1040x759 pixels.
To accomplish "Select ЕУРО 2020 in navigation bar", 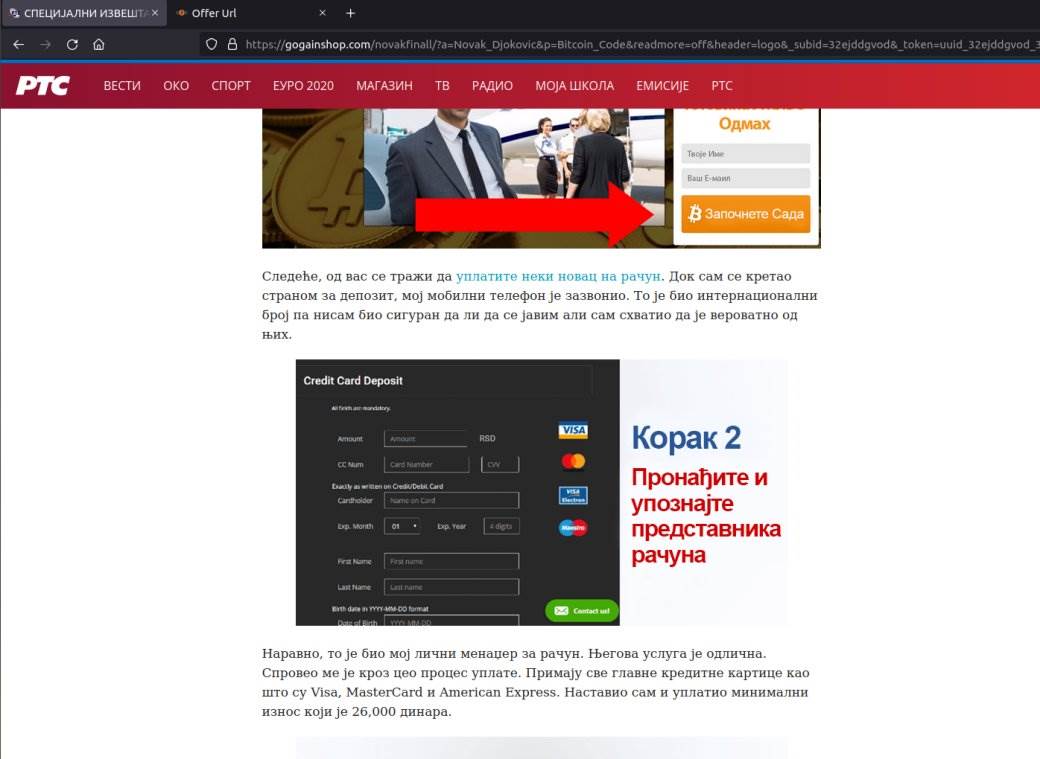I will coord(303,86).
